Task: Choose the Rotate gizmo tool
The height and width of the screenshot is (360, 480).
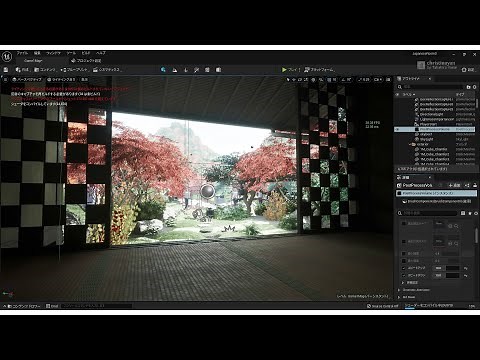Action: tap(300, 80)
